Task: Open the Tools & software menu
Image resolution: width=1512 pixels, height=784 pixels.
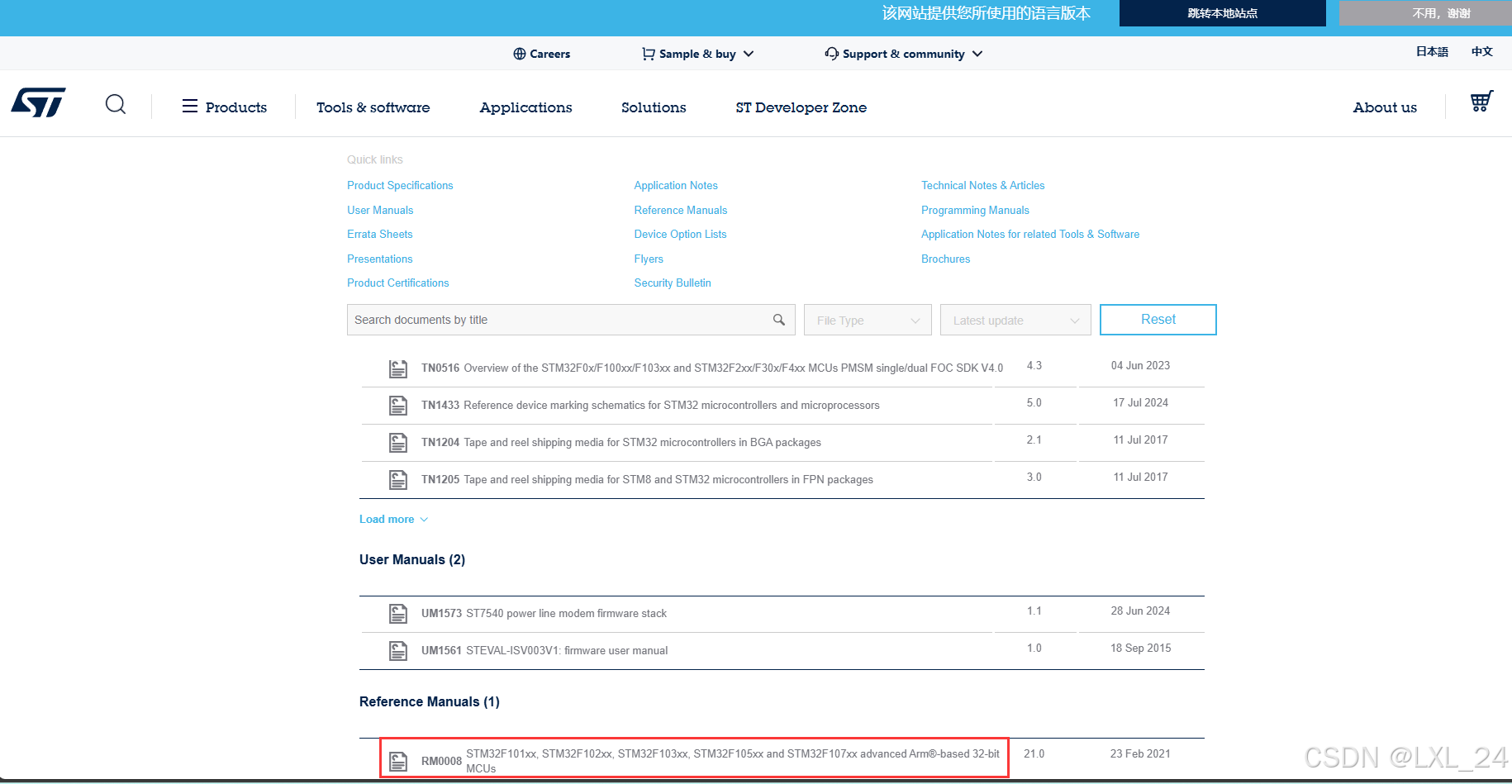Action: (x=373, y=107)
